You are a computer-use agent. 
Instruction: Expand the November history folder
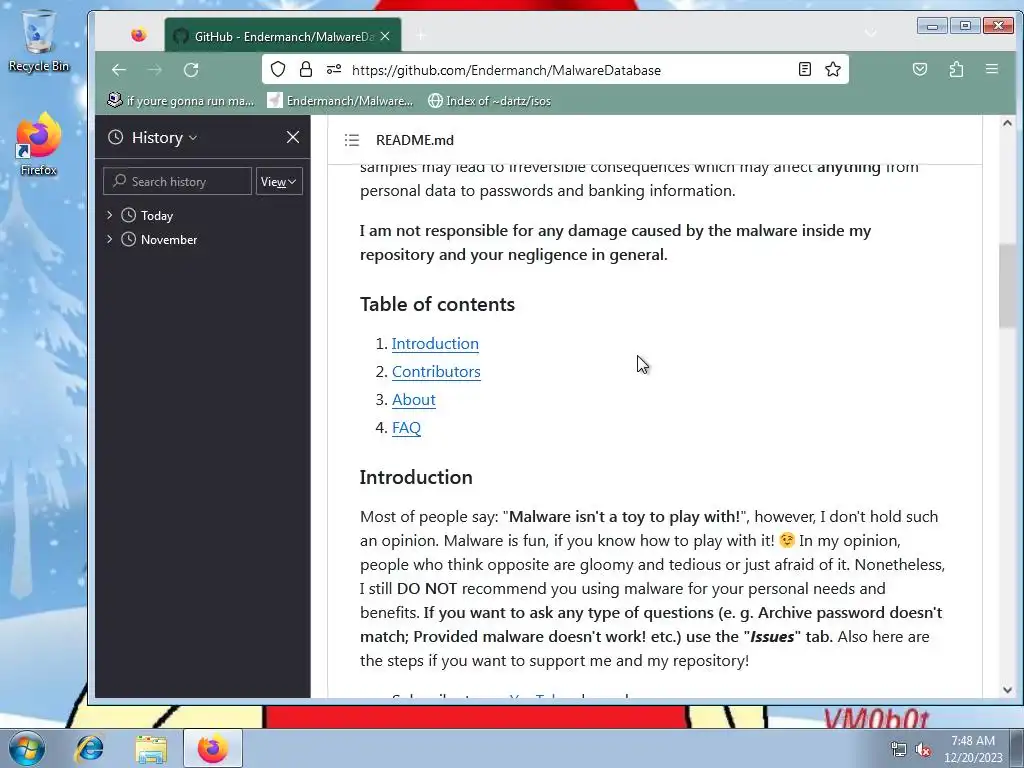(x=110, y=239)
